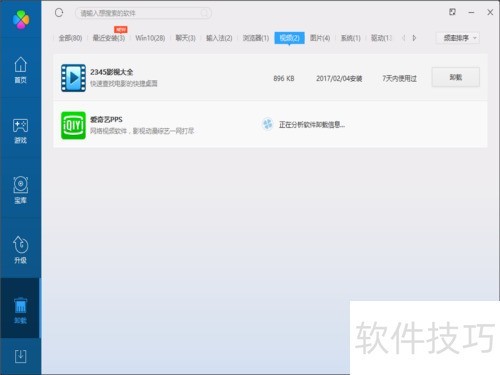Click the 7天内使用过 usage text
The width and height of the screenshot is (500, 375).
pyautogui.click(x=399, y=79)
